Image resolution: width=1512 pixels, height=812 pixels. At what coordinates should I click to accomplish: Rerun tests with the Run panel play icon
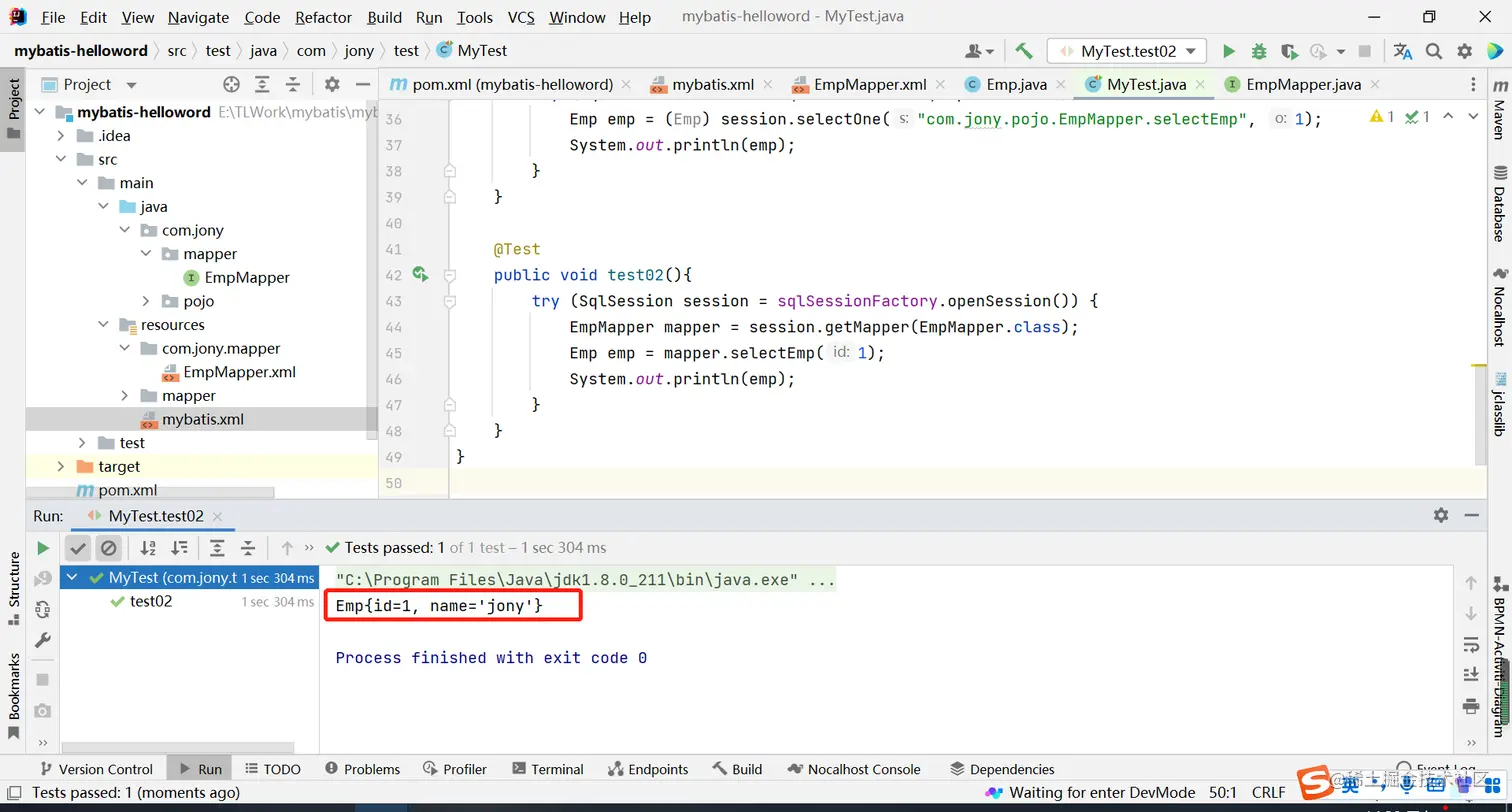[x=43, y=548]
